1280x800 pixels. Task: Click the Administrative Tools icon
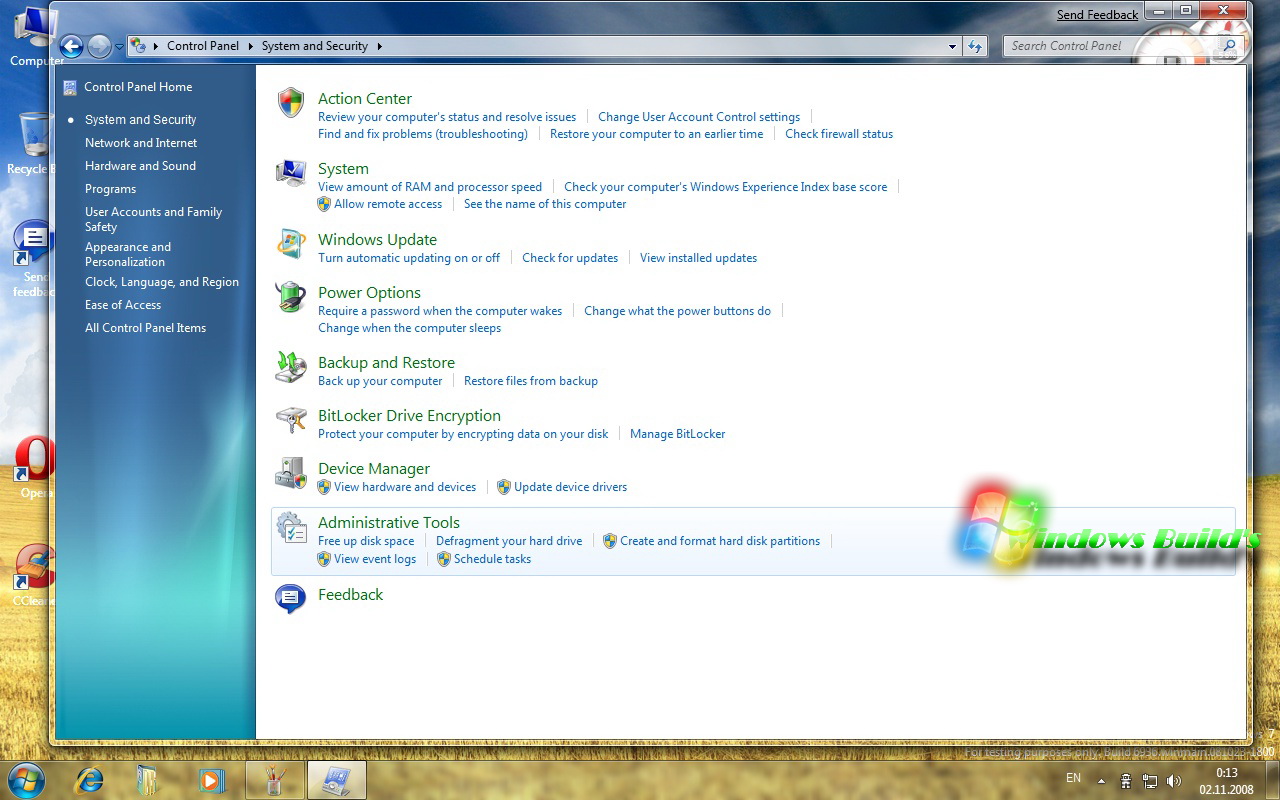click(x=291, y=527)
